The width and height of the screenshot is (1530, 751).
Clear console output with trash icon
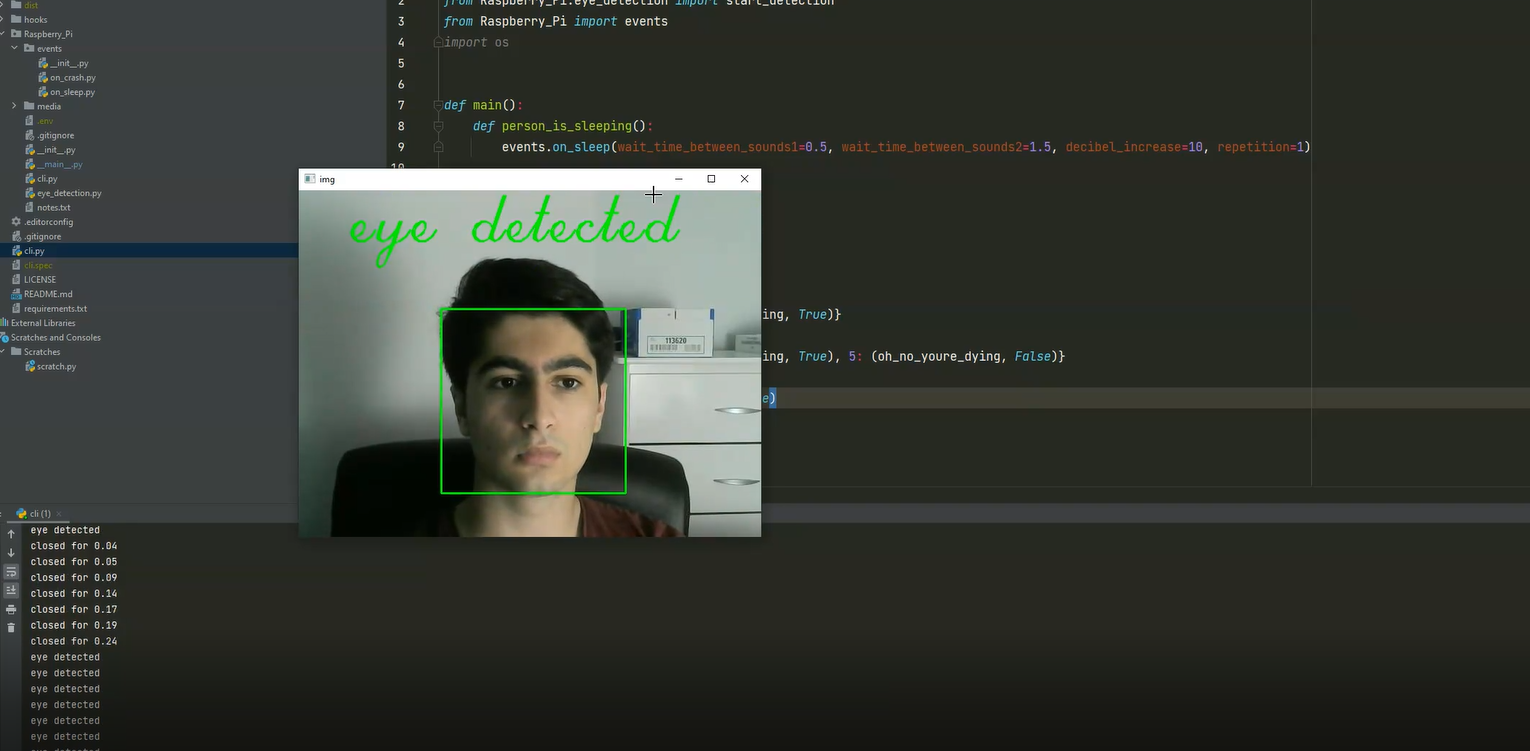[11, 627]
